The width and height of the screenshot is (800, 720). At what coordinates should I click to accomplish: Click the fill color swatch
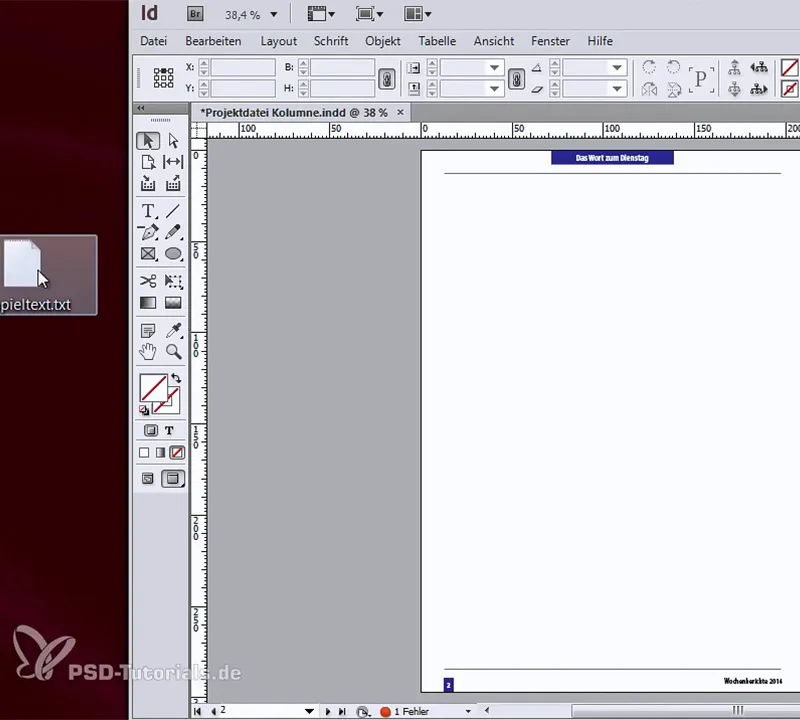point(153,388)
